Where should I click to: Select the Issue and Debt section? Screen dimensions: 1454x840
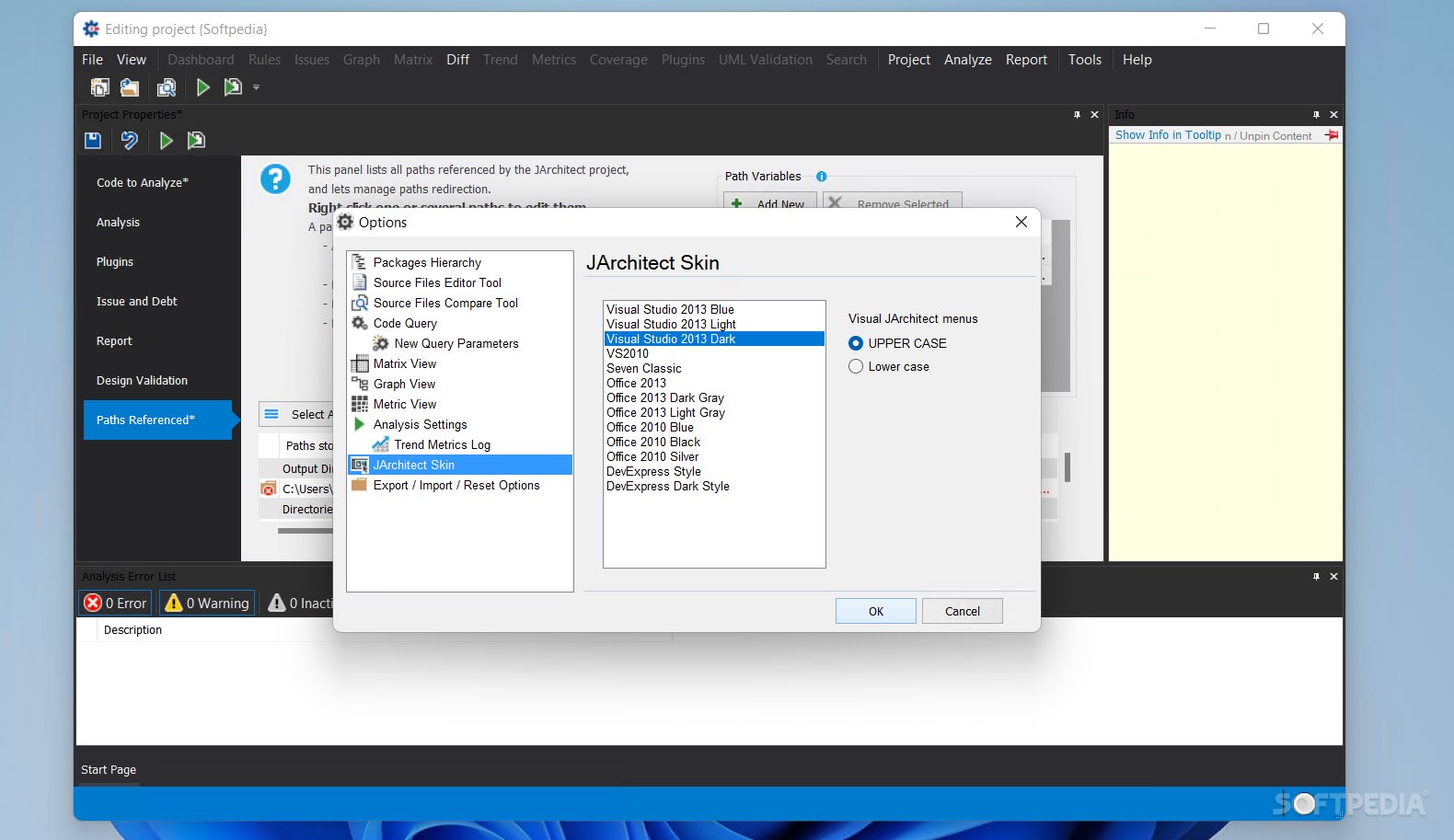point(157,301)
